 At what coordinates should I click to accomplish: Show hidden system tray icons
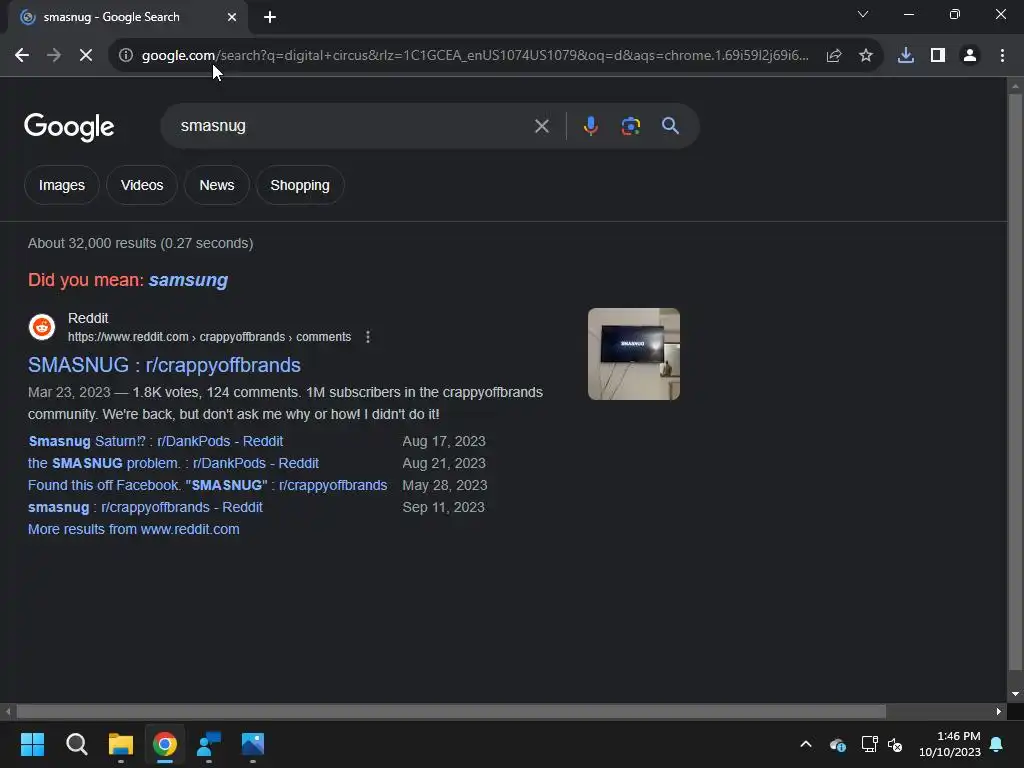tap(806, 744)
